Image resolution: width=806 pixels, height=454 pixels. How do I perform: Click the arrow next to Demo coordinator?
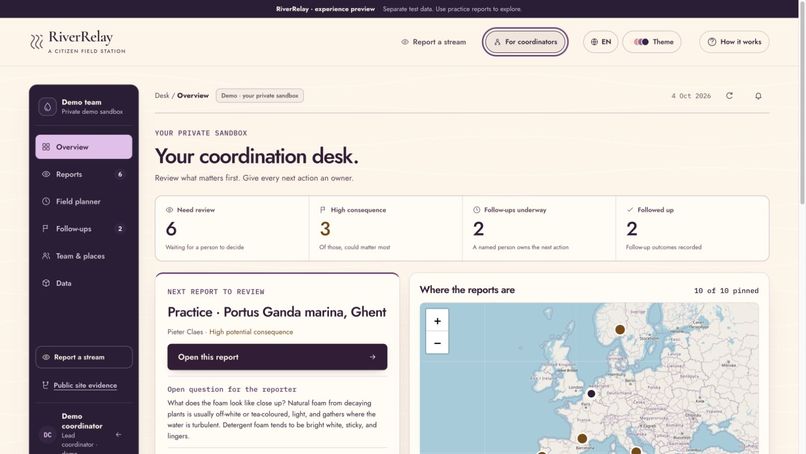[119, 434]
